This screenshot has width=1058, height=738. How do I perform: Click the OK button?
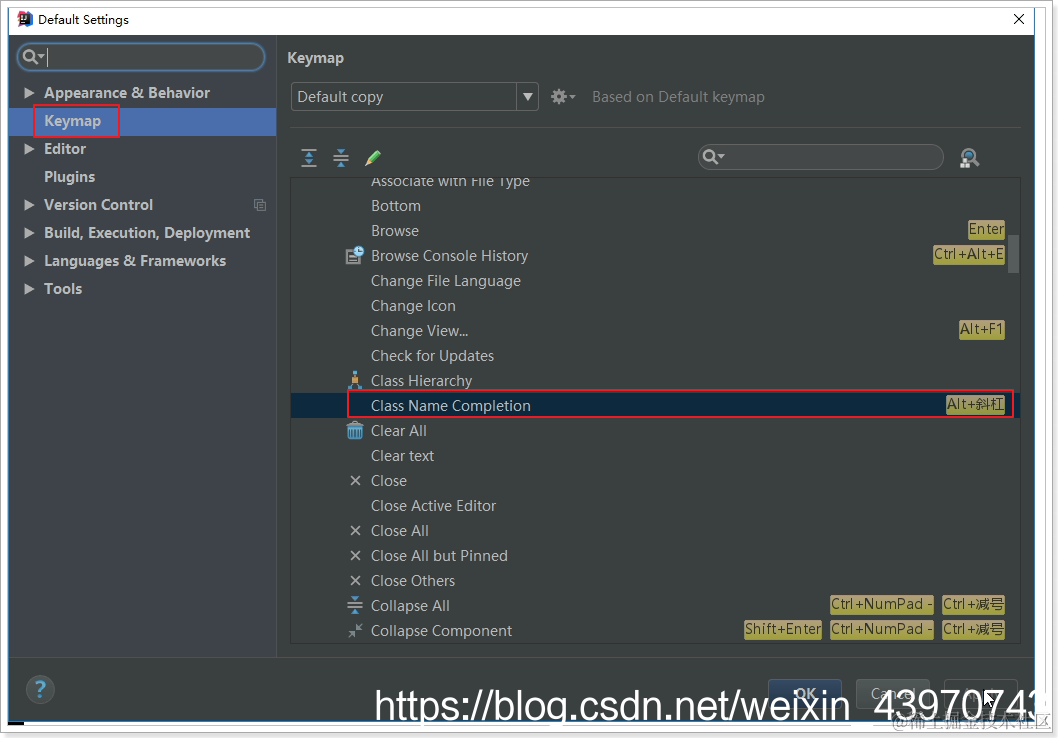tap(804, 693)
